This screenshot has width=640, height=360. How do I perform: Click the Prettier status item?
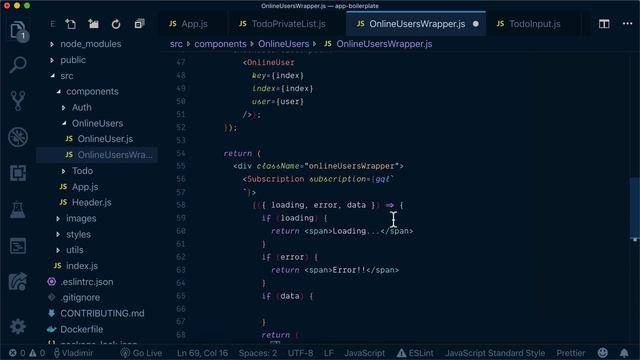pos(571,353)
